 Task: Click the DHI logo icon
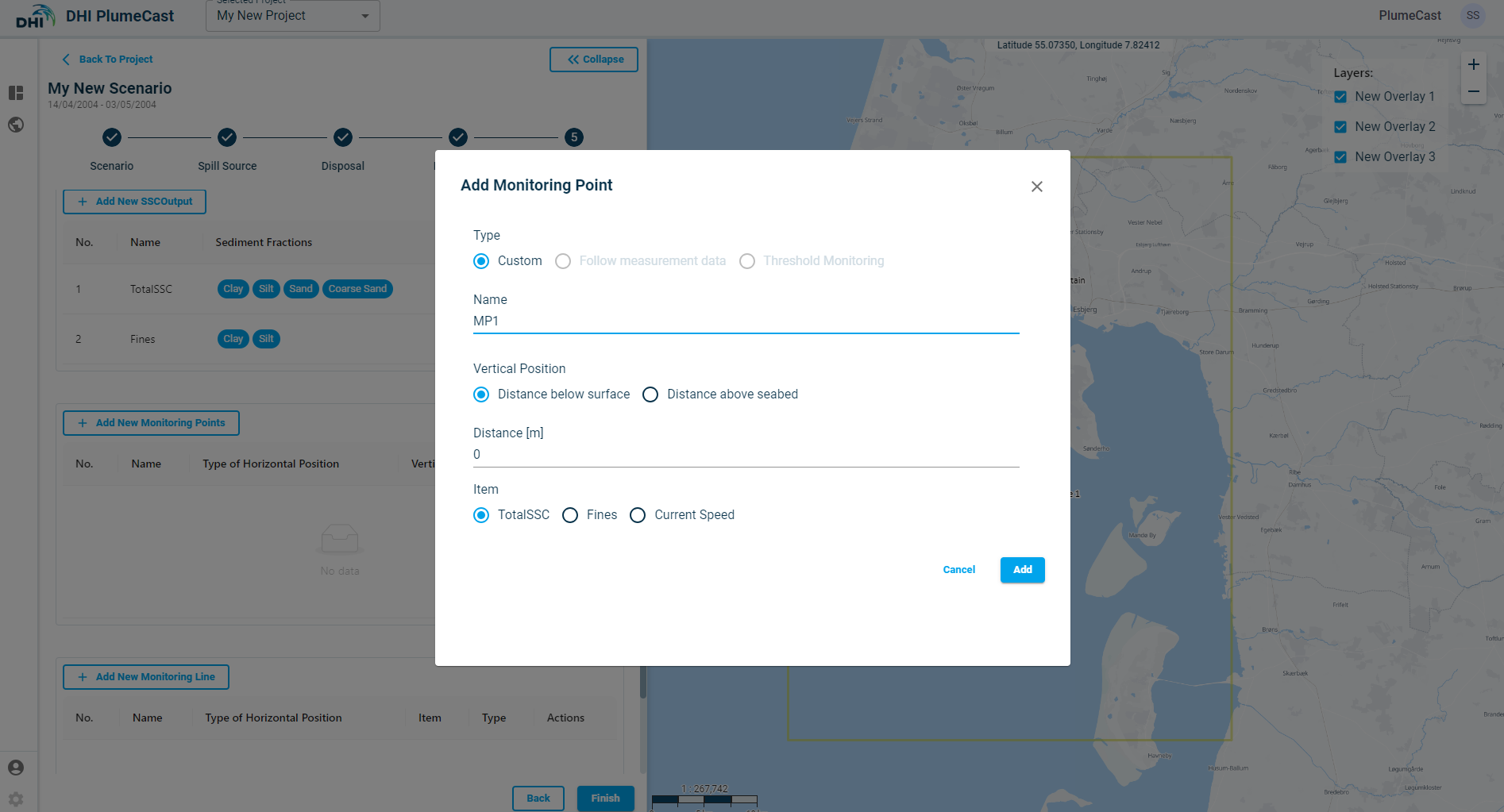tap(35, 16)
